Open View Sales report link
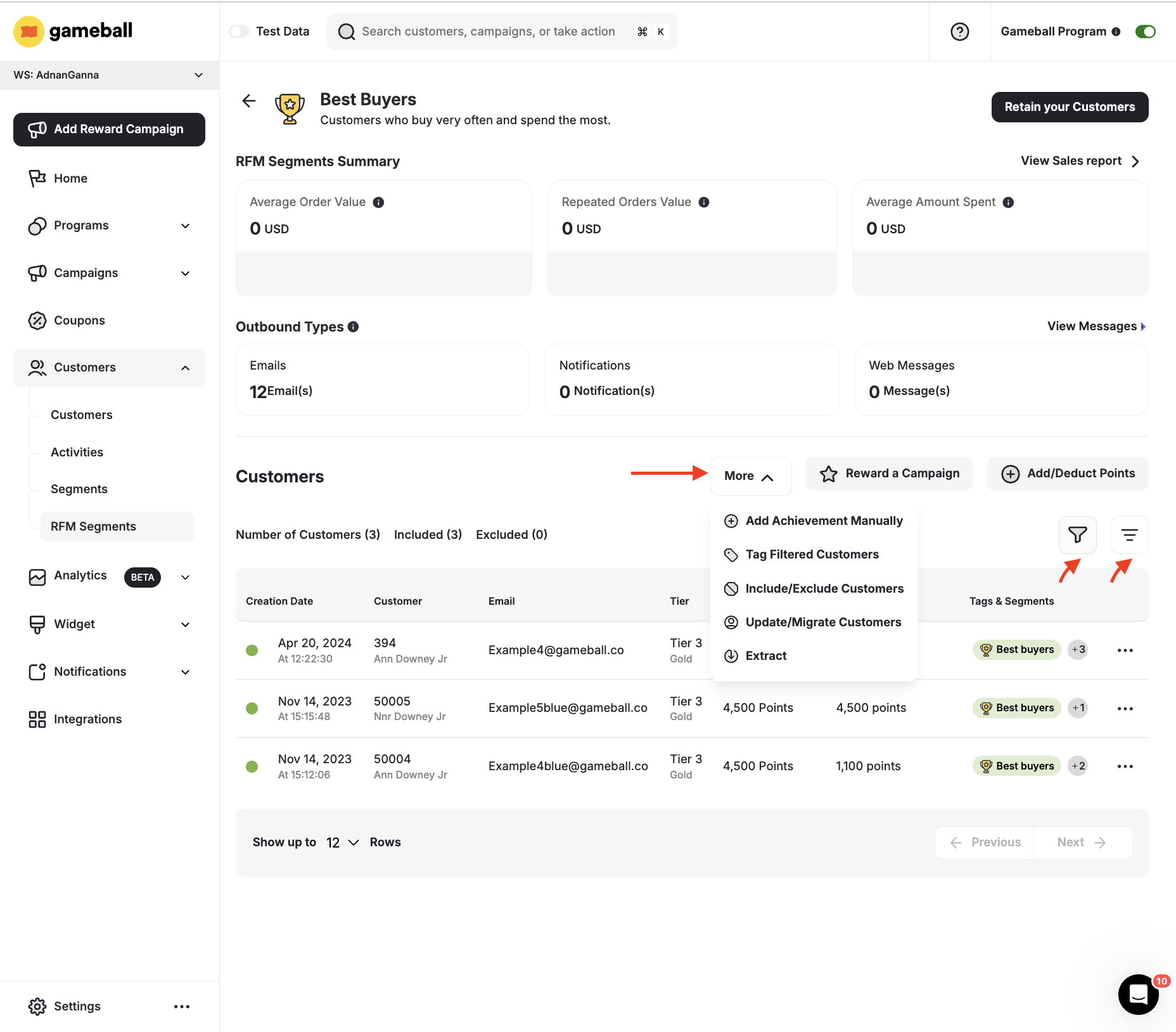 (x=1073, y=161)
